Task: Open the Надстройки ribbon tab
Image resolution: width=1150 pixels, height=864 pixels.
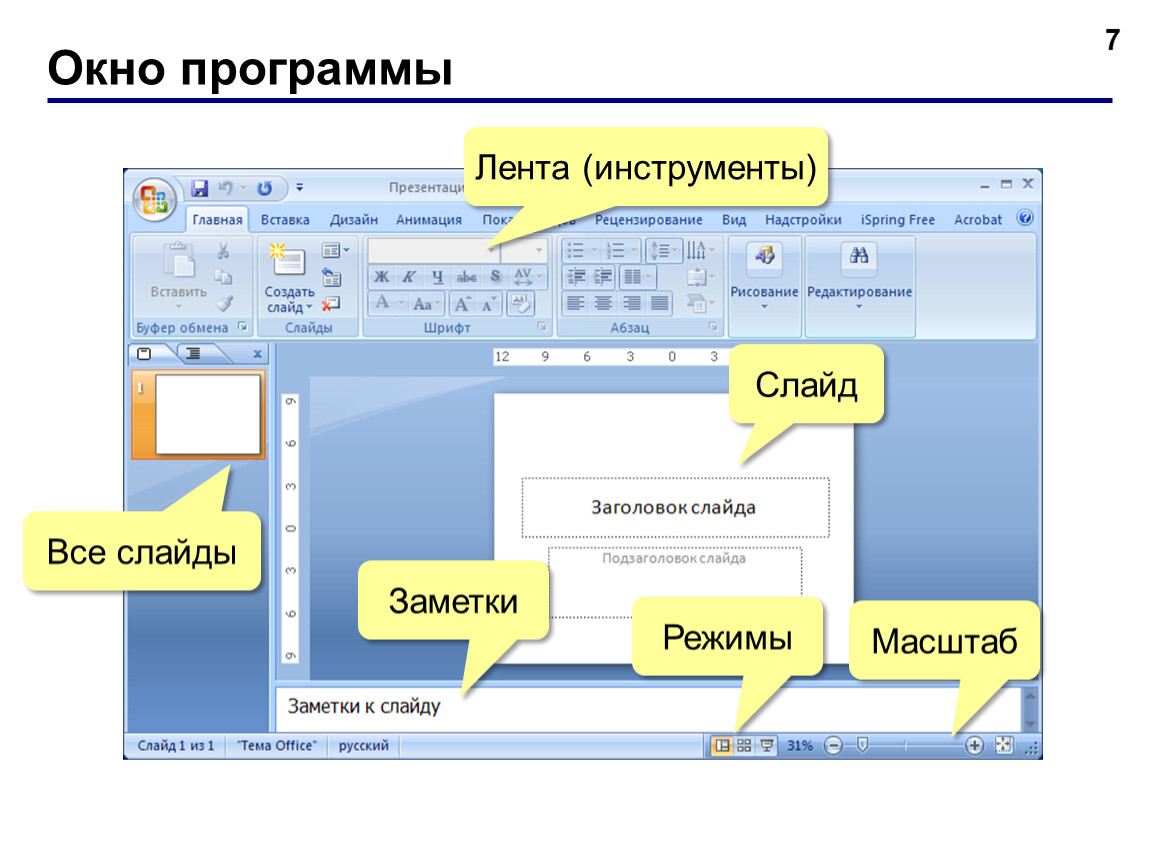Action: (803, 219)
